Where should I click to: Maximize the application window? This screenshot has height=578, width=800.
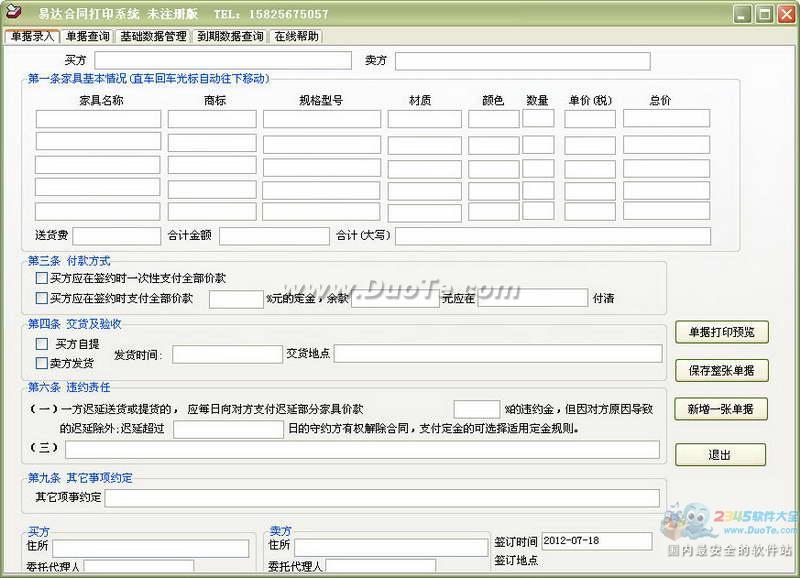pos(764,14)
